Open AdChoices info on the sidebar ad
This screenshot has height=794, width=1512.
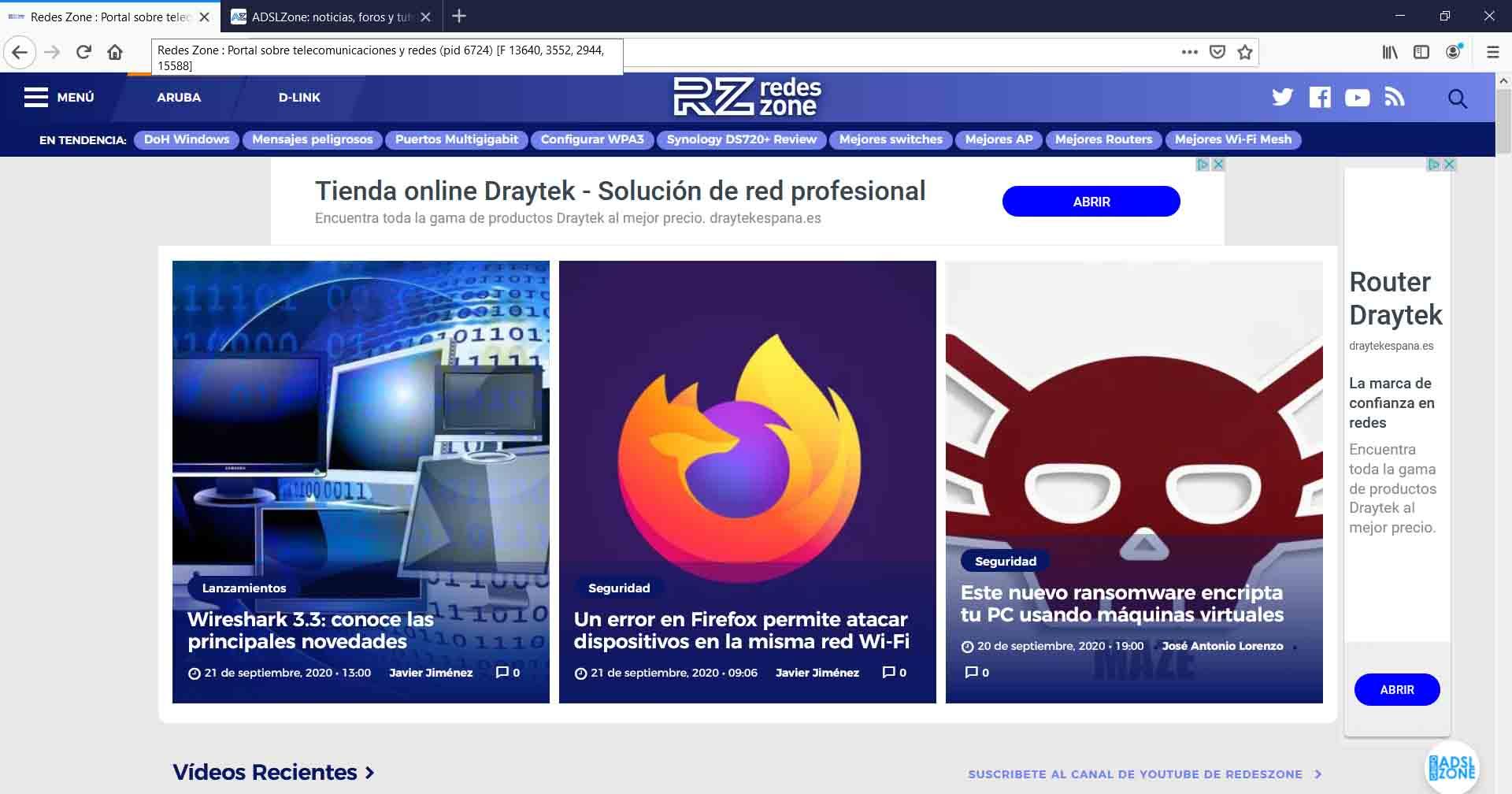point(1435,165)
